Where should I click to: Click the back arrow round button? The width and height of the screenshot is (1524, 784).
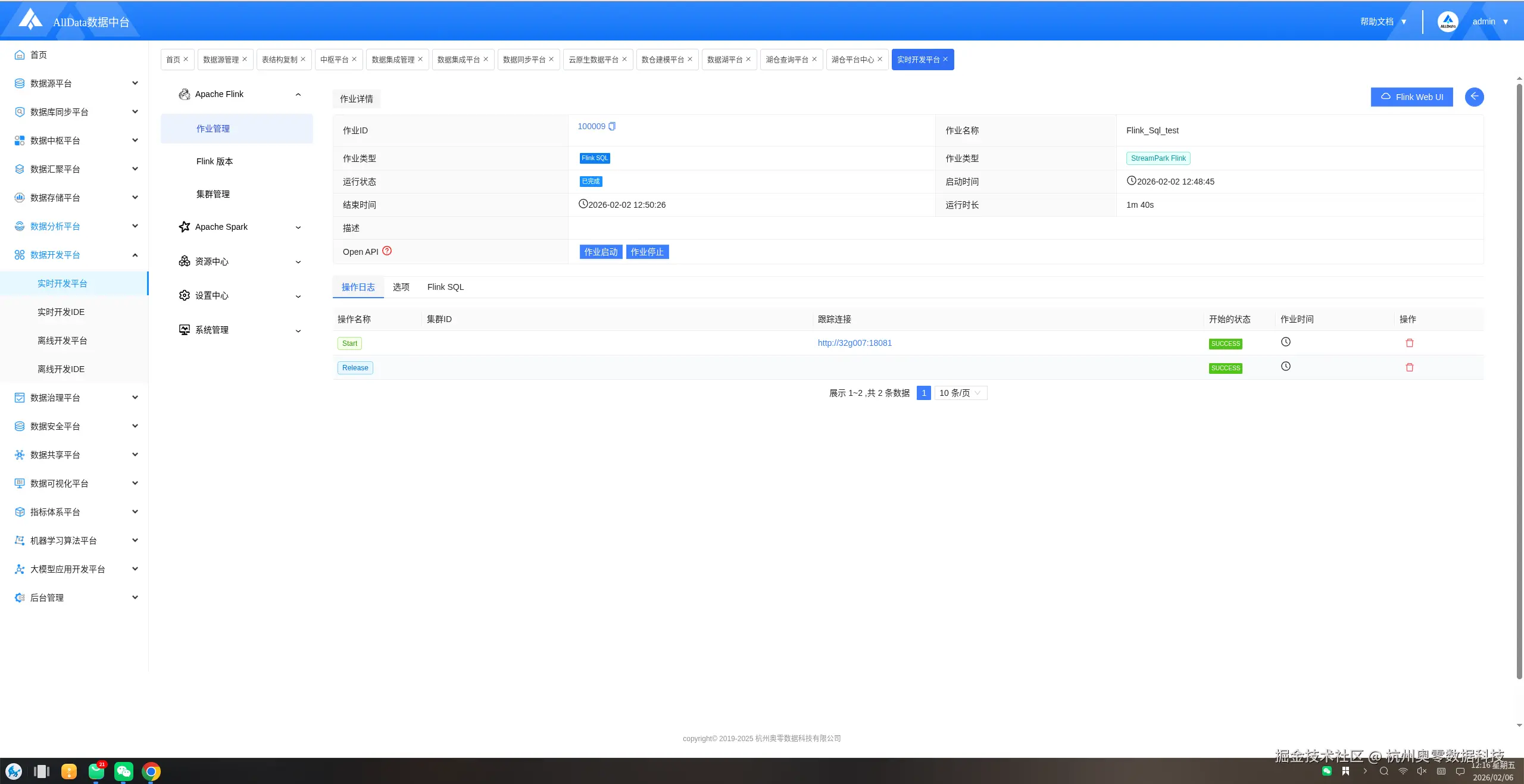click(x=1474, y=97)
